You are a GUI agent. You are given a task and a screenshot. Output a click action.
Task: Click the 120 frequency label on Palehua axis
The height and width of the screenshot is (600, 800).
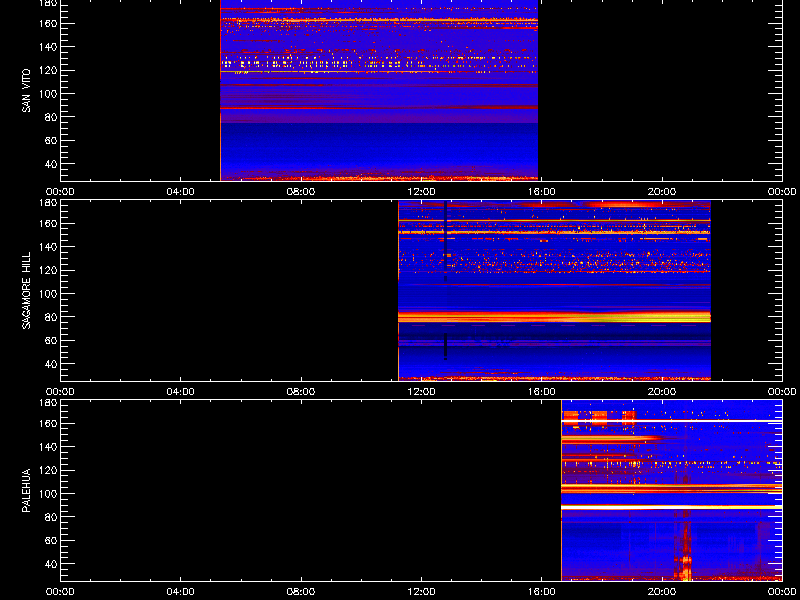[49, 470]
